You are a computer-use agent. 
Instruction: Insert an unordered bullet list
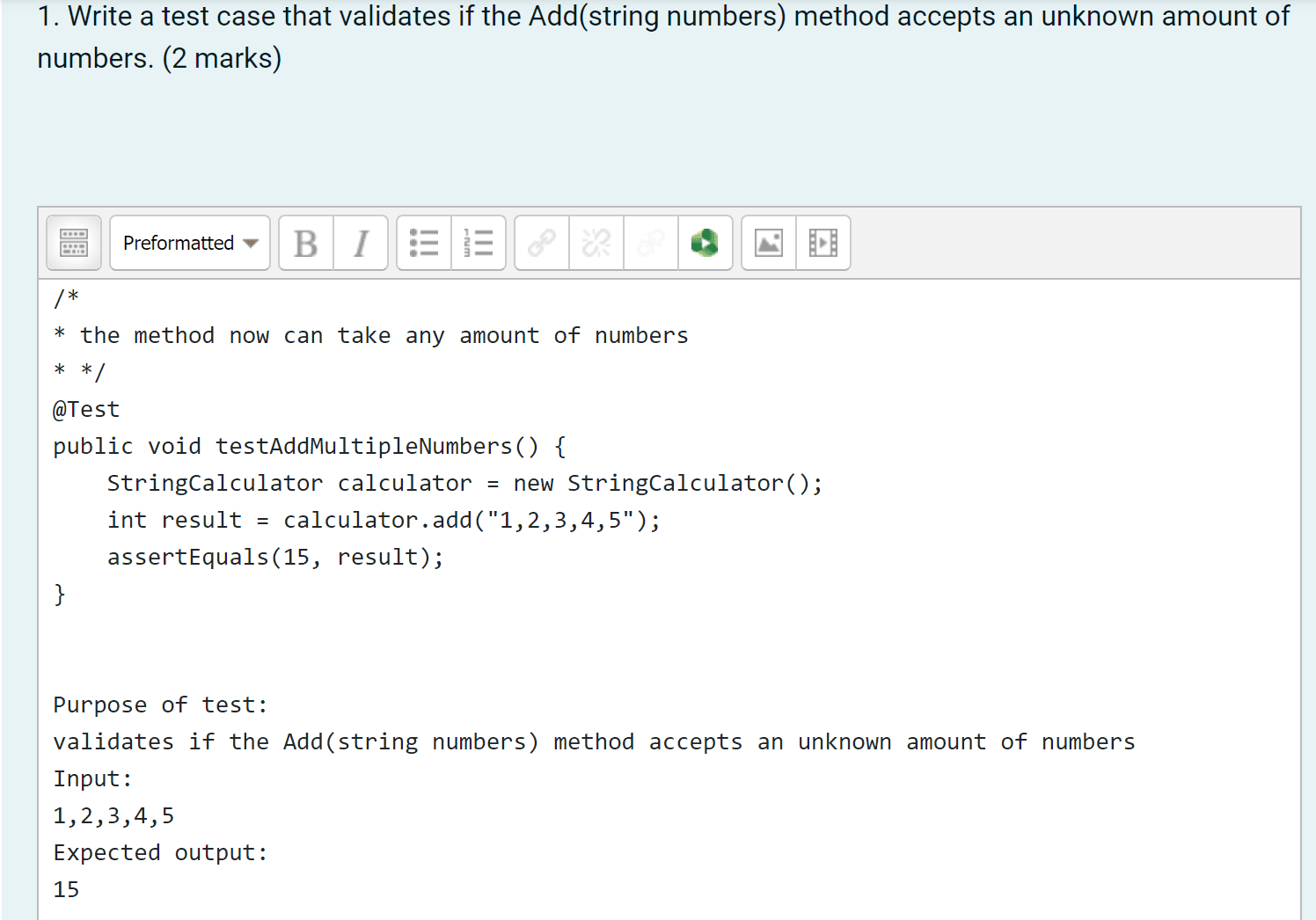tap(424, 243)
